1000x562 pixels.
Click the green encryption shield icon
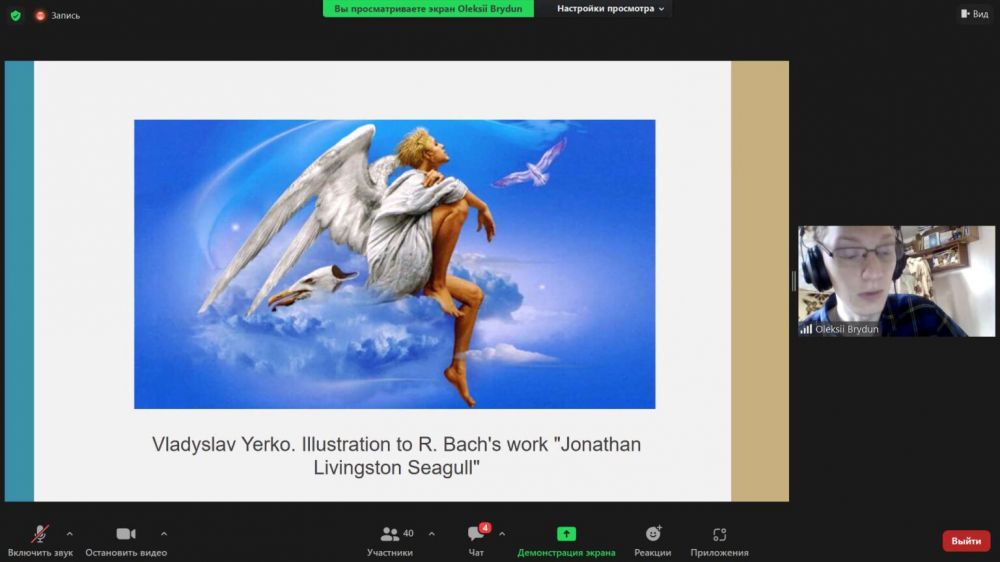tap(15, 15)
